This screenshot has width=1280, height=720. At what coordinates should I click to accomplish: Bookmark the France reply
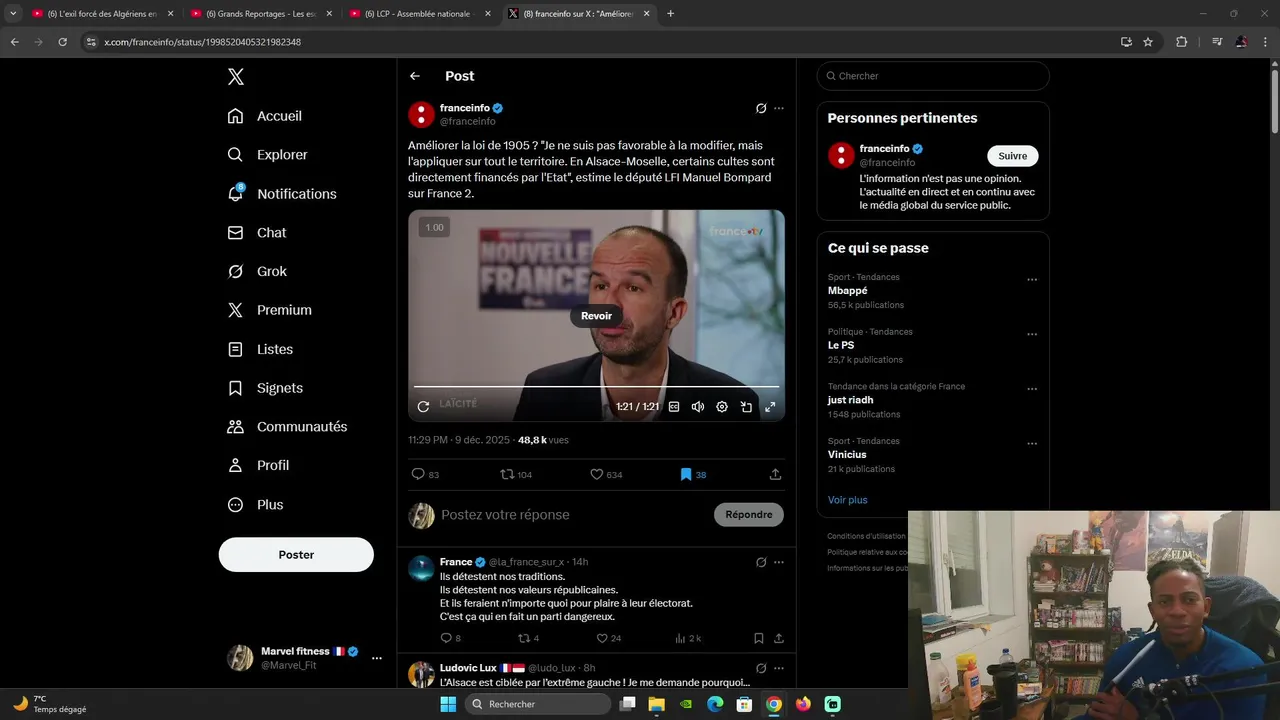pyautogui.click(x=759, y=638)
